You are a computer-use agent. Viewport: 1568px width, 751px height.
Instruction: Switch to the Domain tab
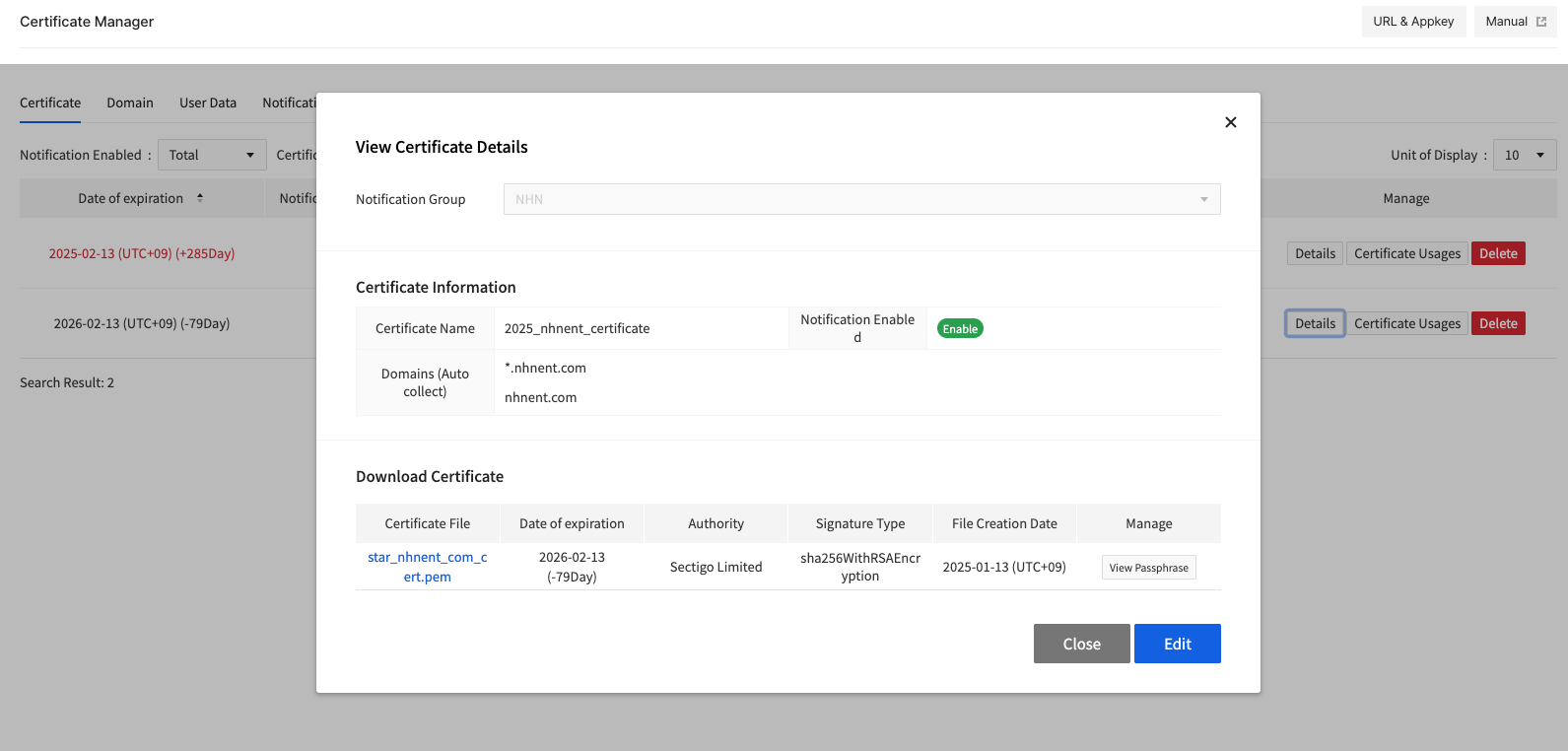(130, 102)
